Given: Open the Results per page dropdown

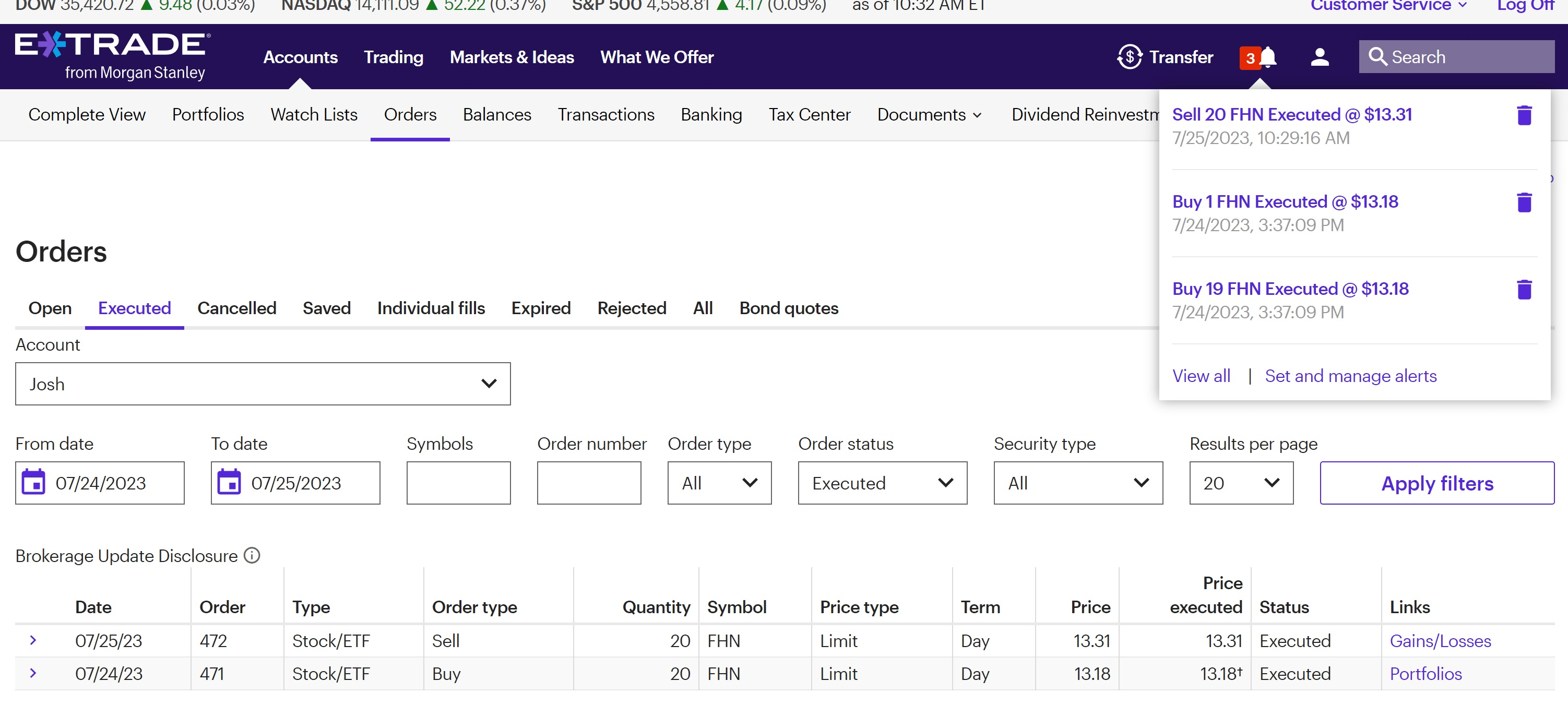Looking at the screenshot, I should (1241, 482).
